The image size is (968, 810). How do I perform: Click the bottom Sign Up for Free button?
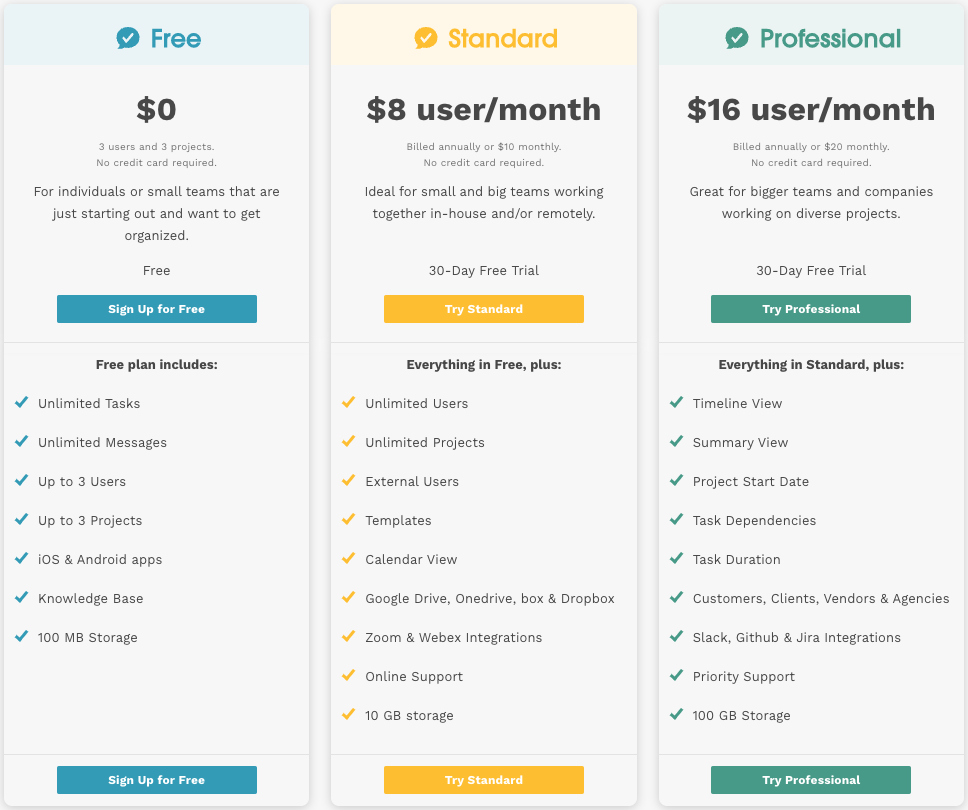[157, 780]
